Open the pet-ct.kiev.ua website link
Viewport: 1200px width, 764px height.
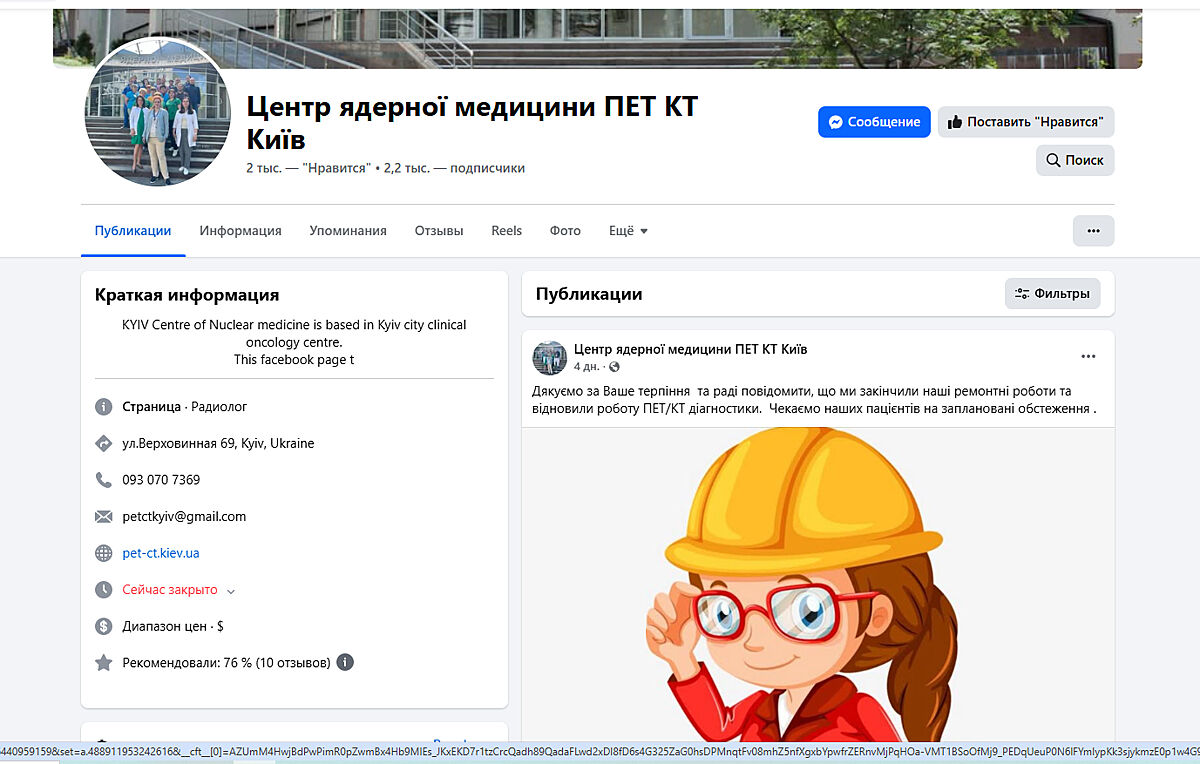pos(160,553)
